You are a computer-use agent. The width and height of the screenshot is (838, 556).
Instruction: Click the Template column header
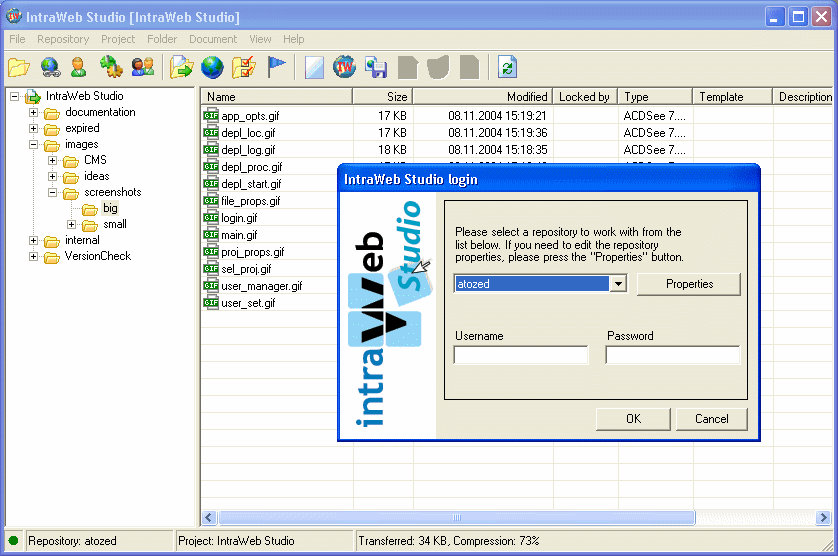coord(733,97)
